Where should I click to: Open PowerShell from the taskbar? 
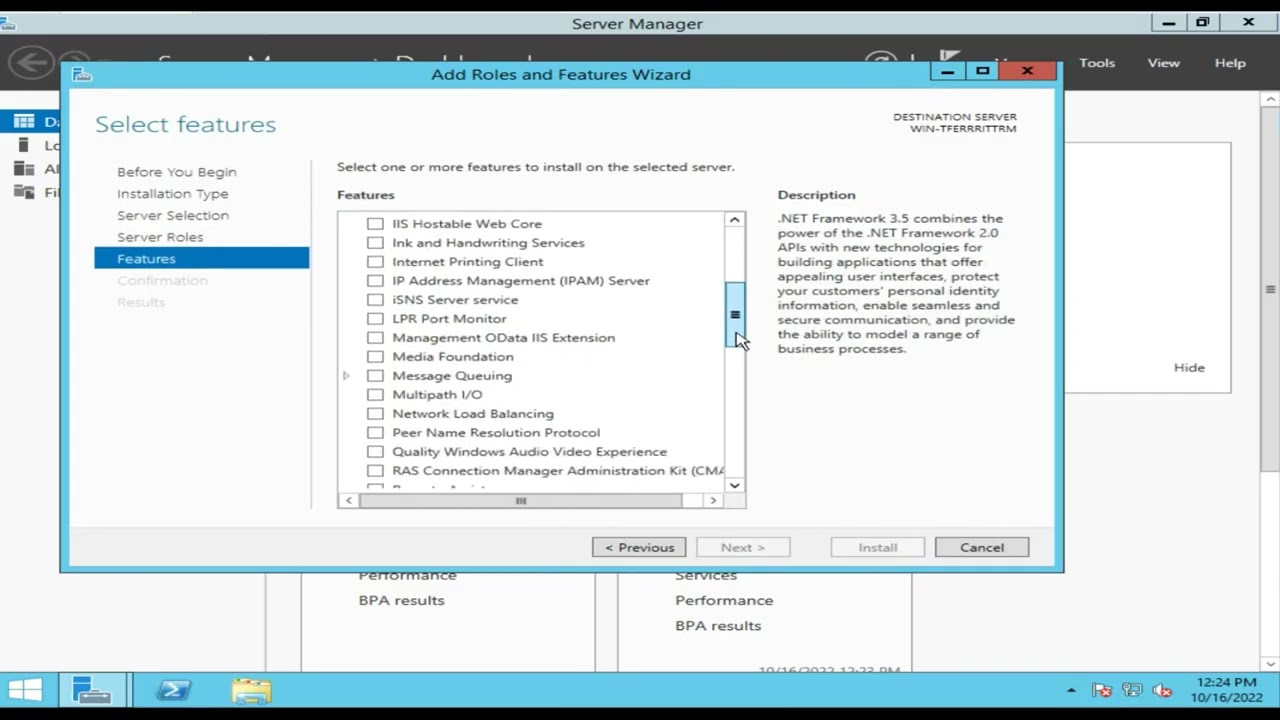tap(175, 690)
